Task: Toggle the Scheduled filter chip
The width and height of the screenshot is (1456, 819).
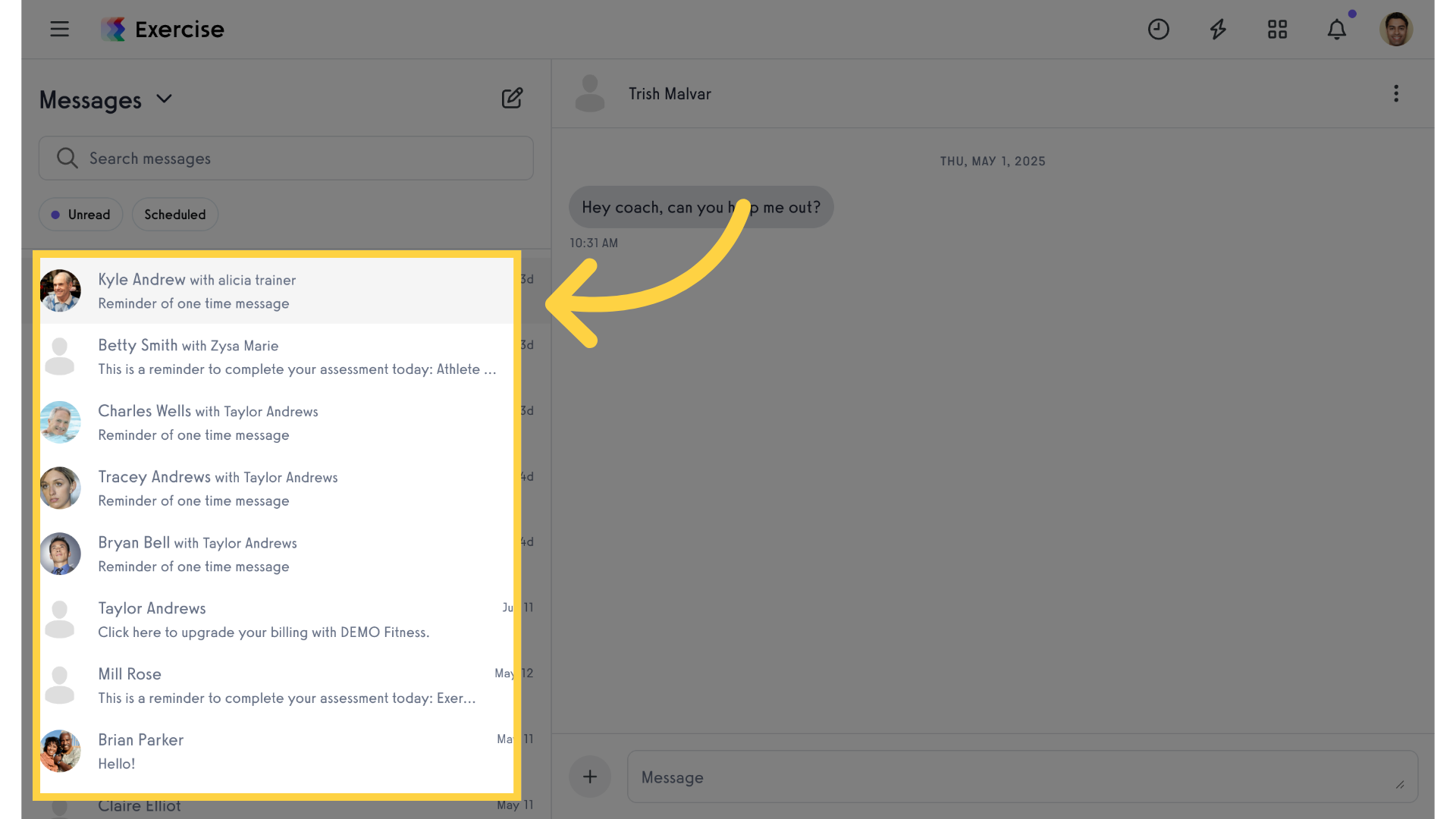Action: pos(175,215)
